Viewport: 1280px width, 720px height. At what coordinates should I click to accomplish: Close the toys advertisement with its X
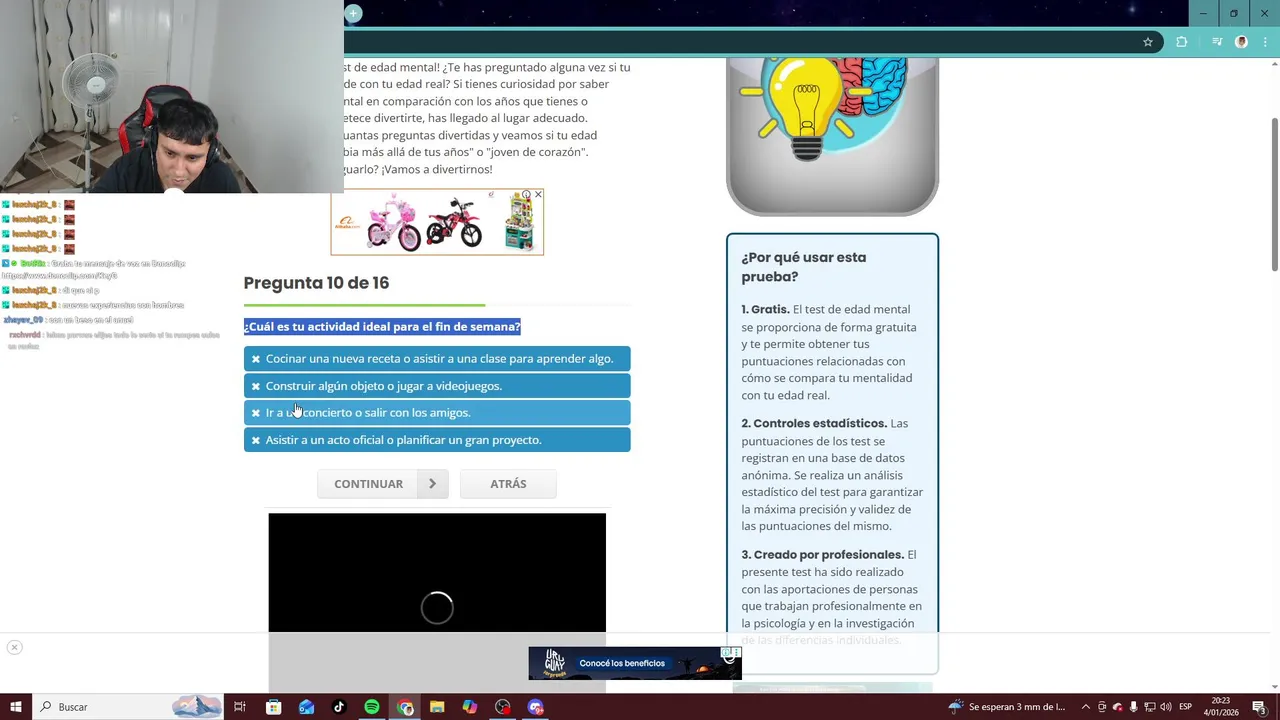[x=538, y=195]
